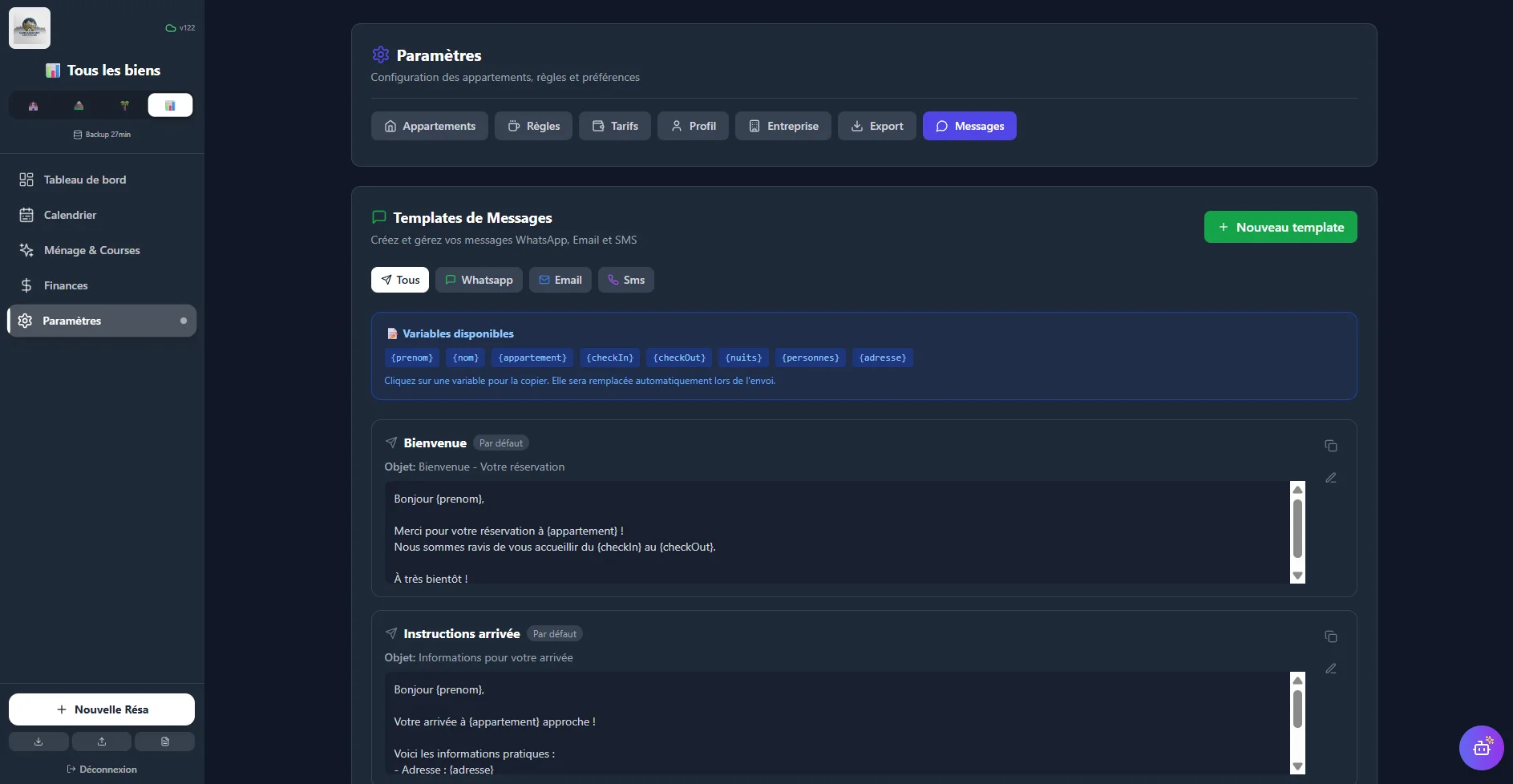Create a Nouveau template

point(1280,227)
